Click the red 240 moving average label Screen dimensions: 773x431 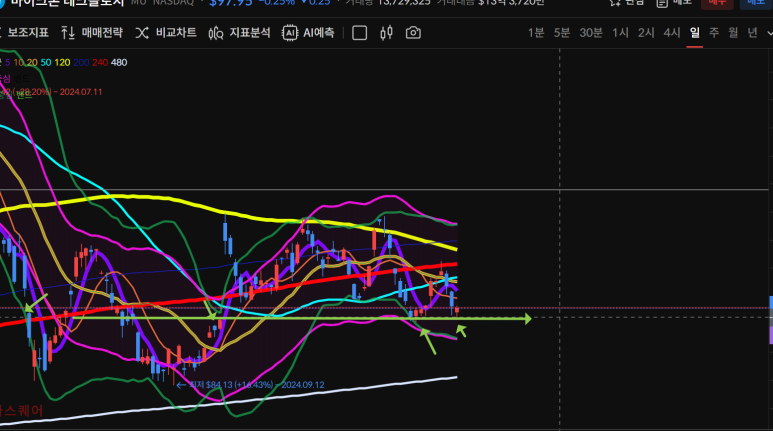(x=100, y=63)
